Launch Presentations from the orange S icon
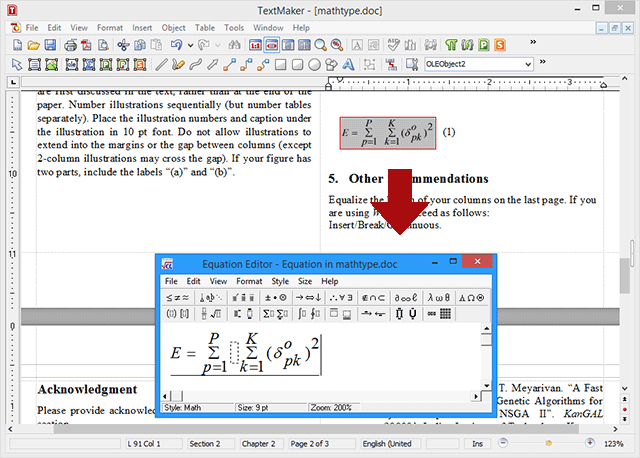Screen dimensions: 640x458 pyautogui.click(x=500, y=45)
